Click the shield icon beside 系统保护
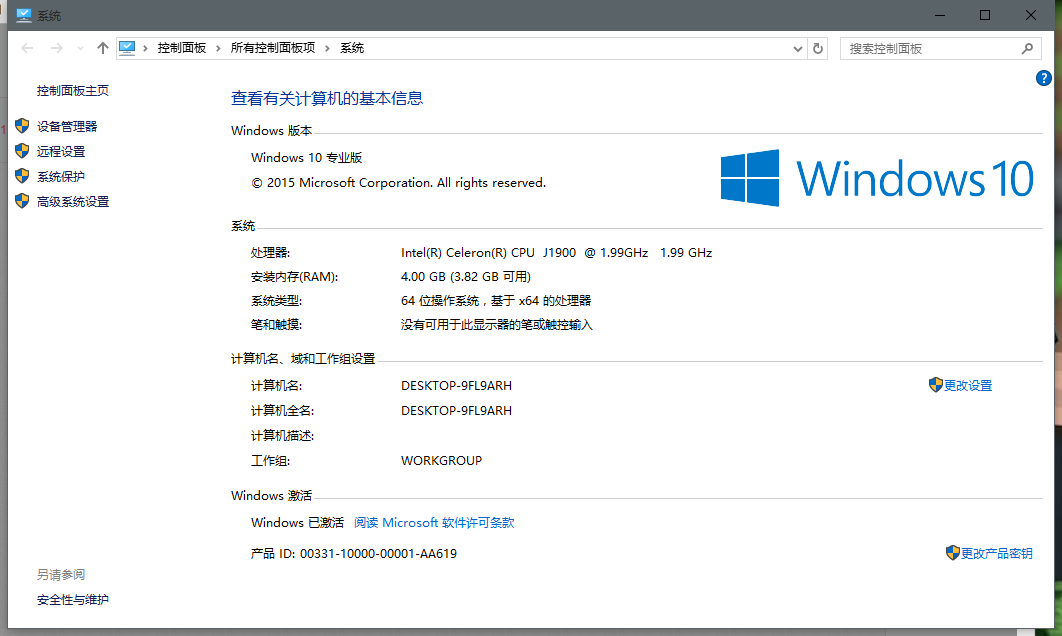This screenshot has height=636, width=1062. [22, 176]
